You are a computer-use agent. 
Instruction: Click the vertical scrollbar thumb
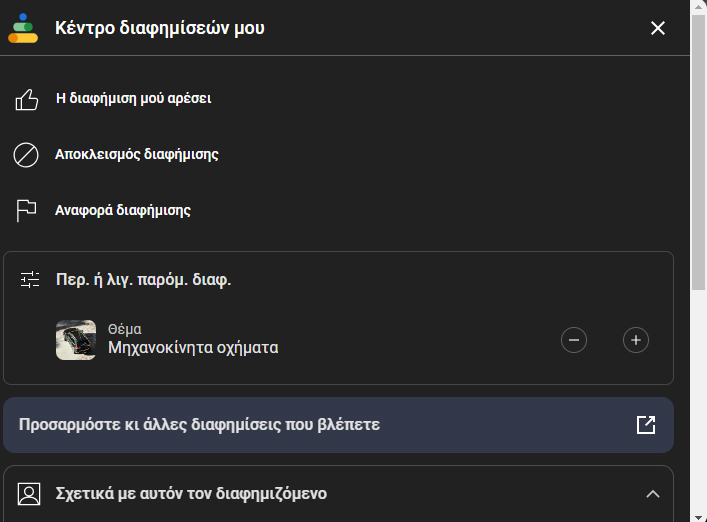698,152
